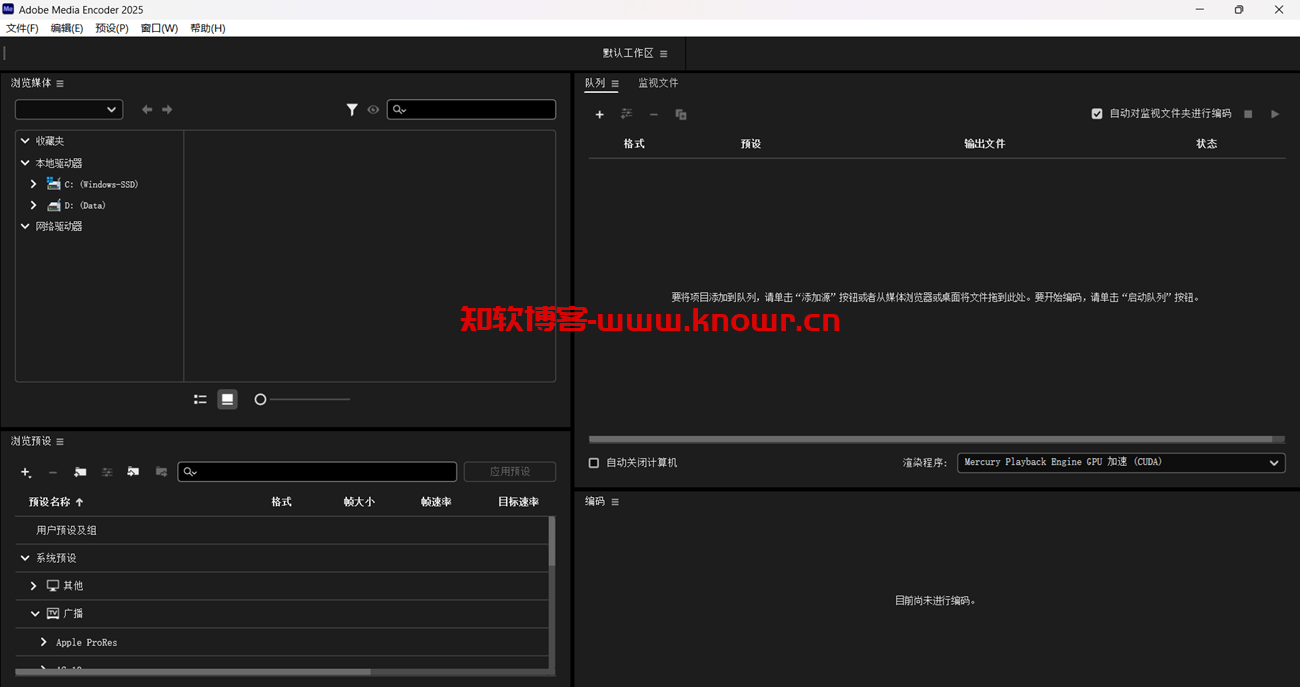This screenshot has height=687, width=1300.
Task: Open the 编辑(E) menu
Action: click(x=67, y=28)
